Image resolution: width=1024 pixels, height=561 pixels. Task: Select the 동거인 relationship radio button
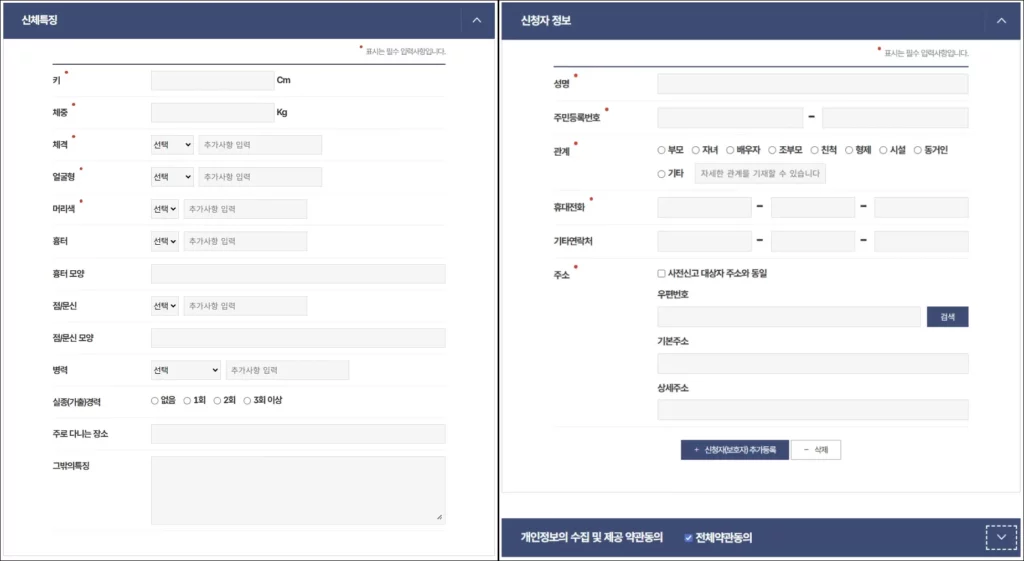tap(918, 150)
